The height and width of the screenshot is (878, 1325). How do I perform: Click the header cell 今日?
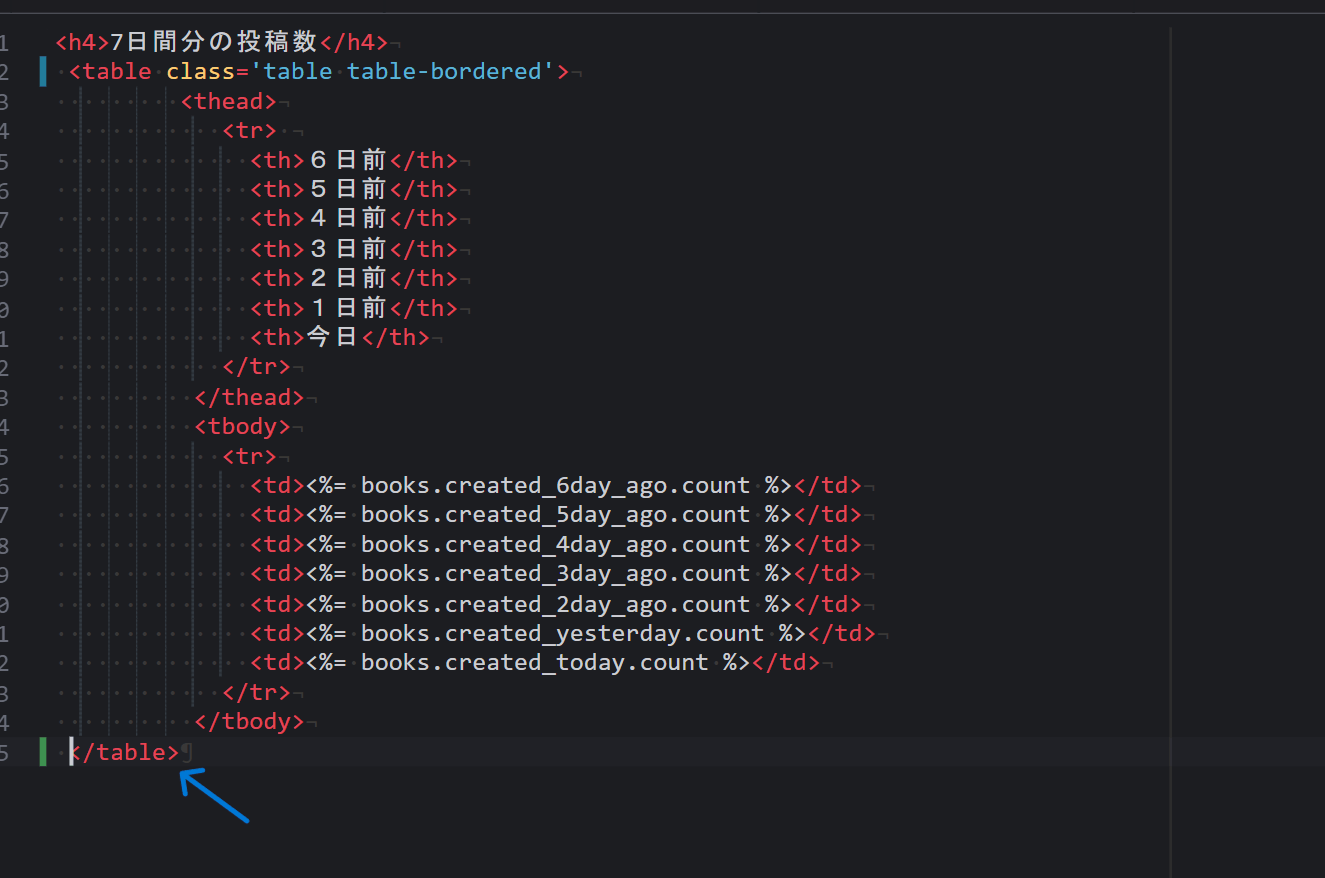pyautogui.click(x=333, y=337)
